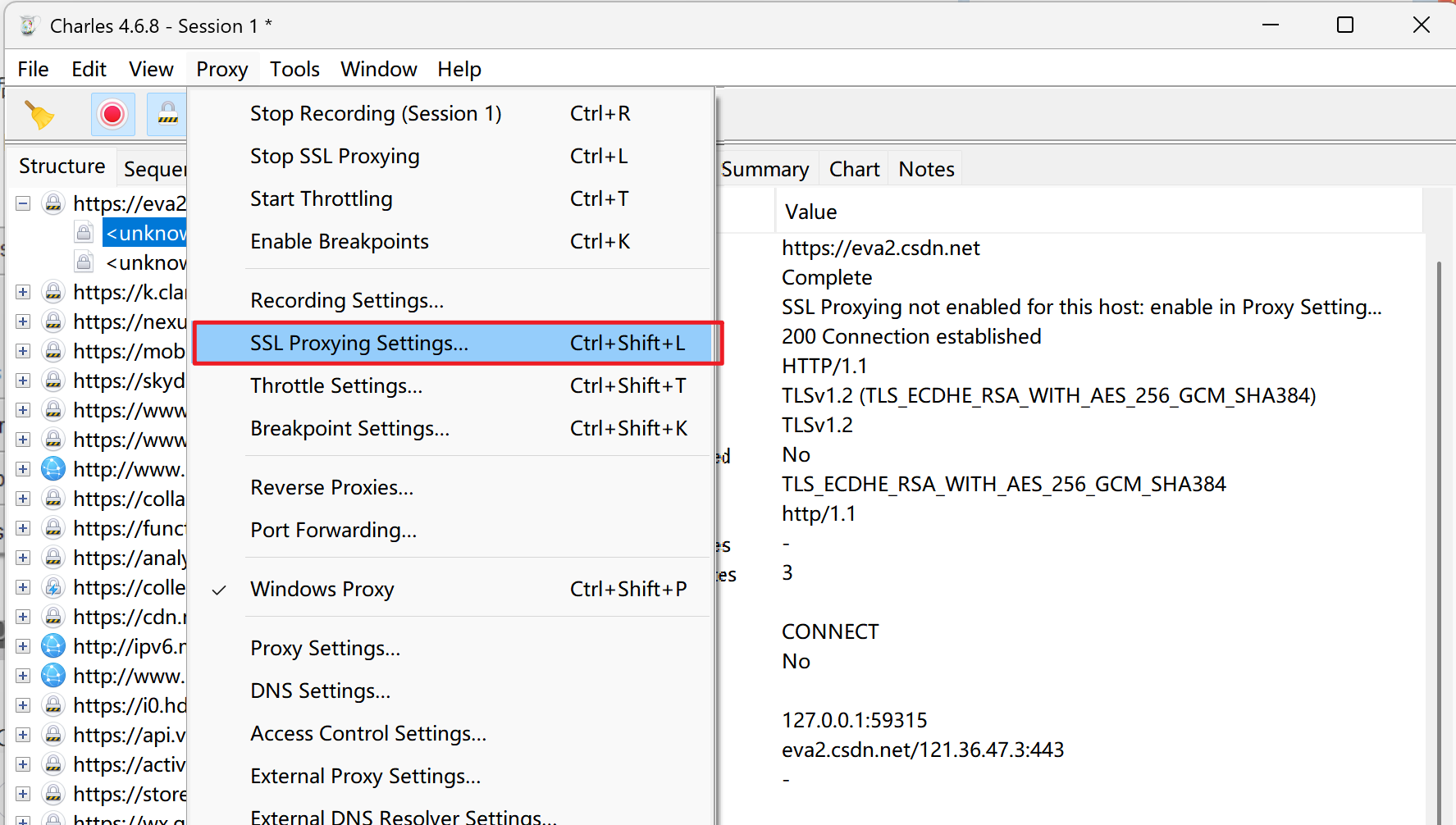Open the File menu
Viewport: 1456px width, 825px height.
tap(33, 69)
